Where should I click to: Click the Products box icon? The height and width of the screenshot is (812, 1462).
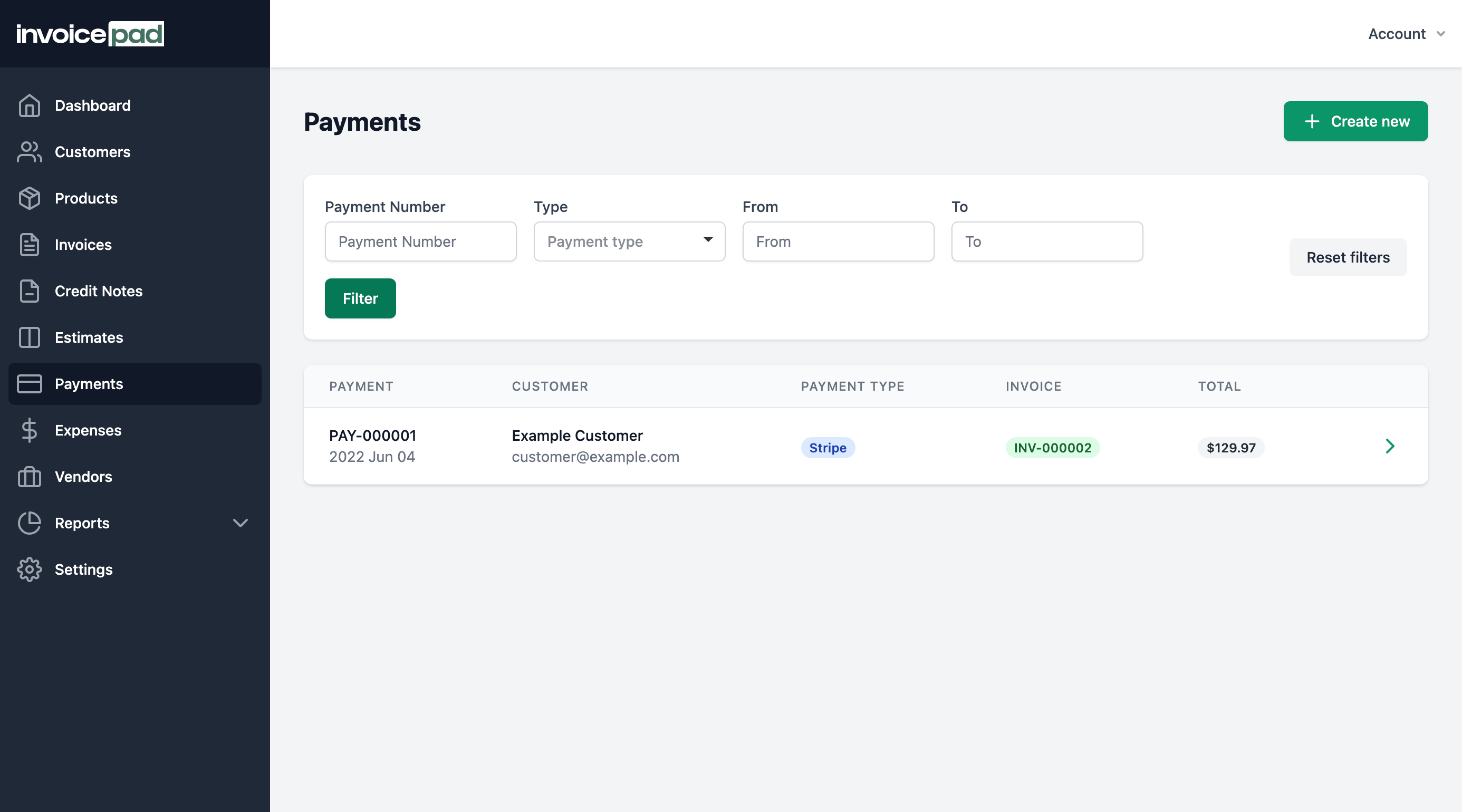click(30, 199)
